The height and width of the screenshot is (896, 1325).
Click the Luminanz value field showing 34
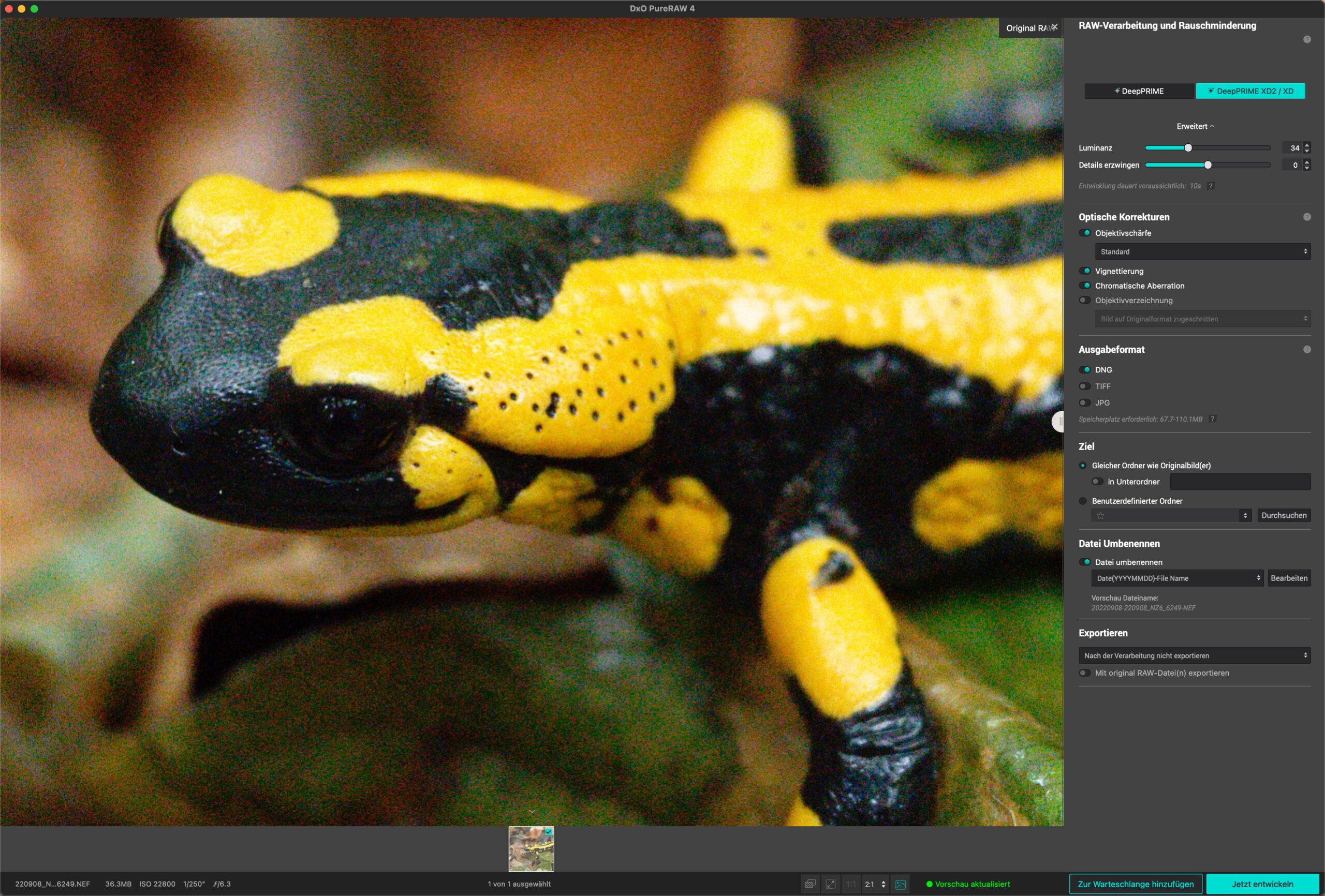pos(1292,147)
